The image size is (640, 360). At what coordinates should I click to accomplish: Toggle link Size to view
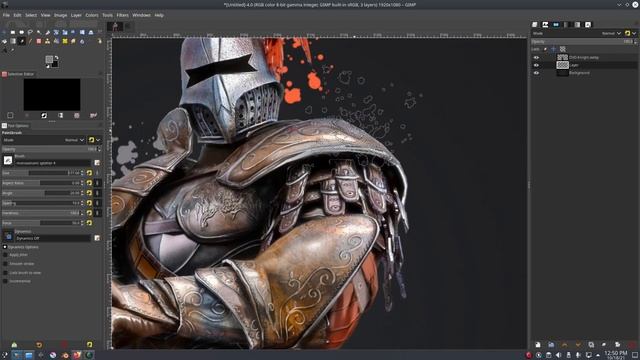click(x=97, y=173)
